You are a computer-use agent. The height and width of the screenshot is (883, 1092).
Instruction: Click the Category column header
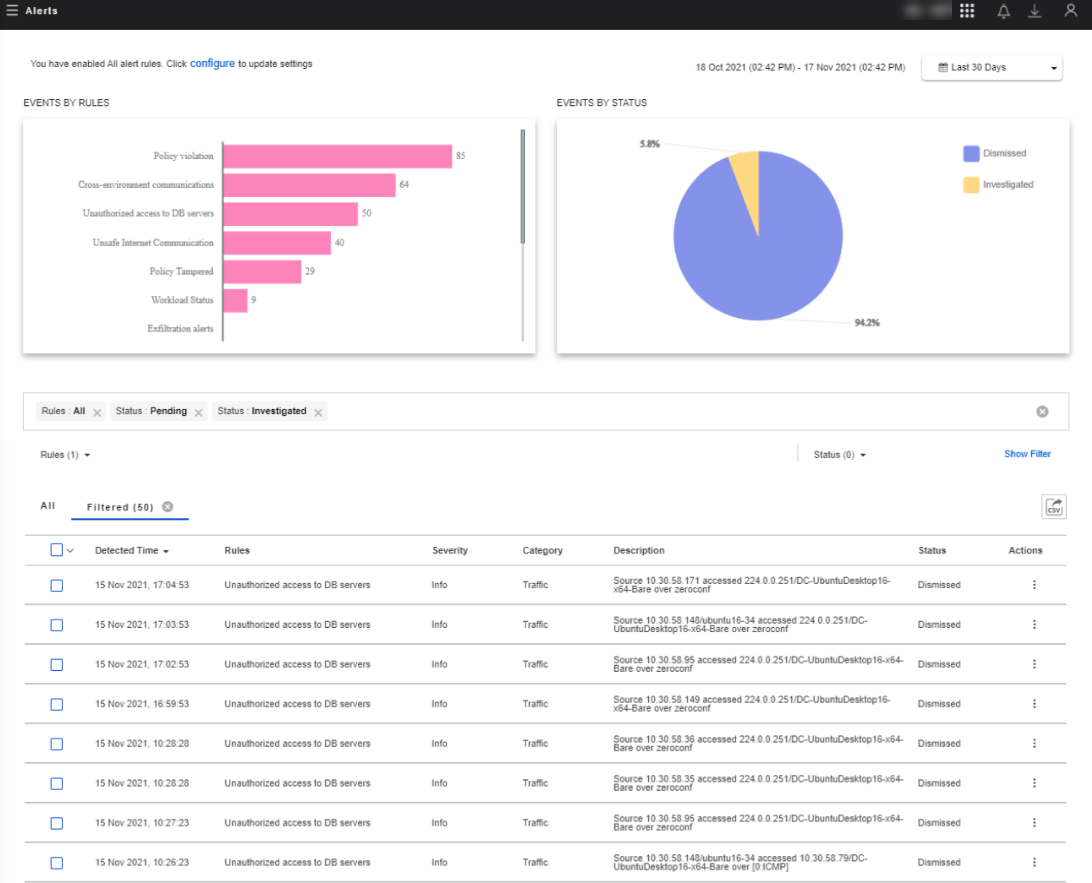543,550
